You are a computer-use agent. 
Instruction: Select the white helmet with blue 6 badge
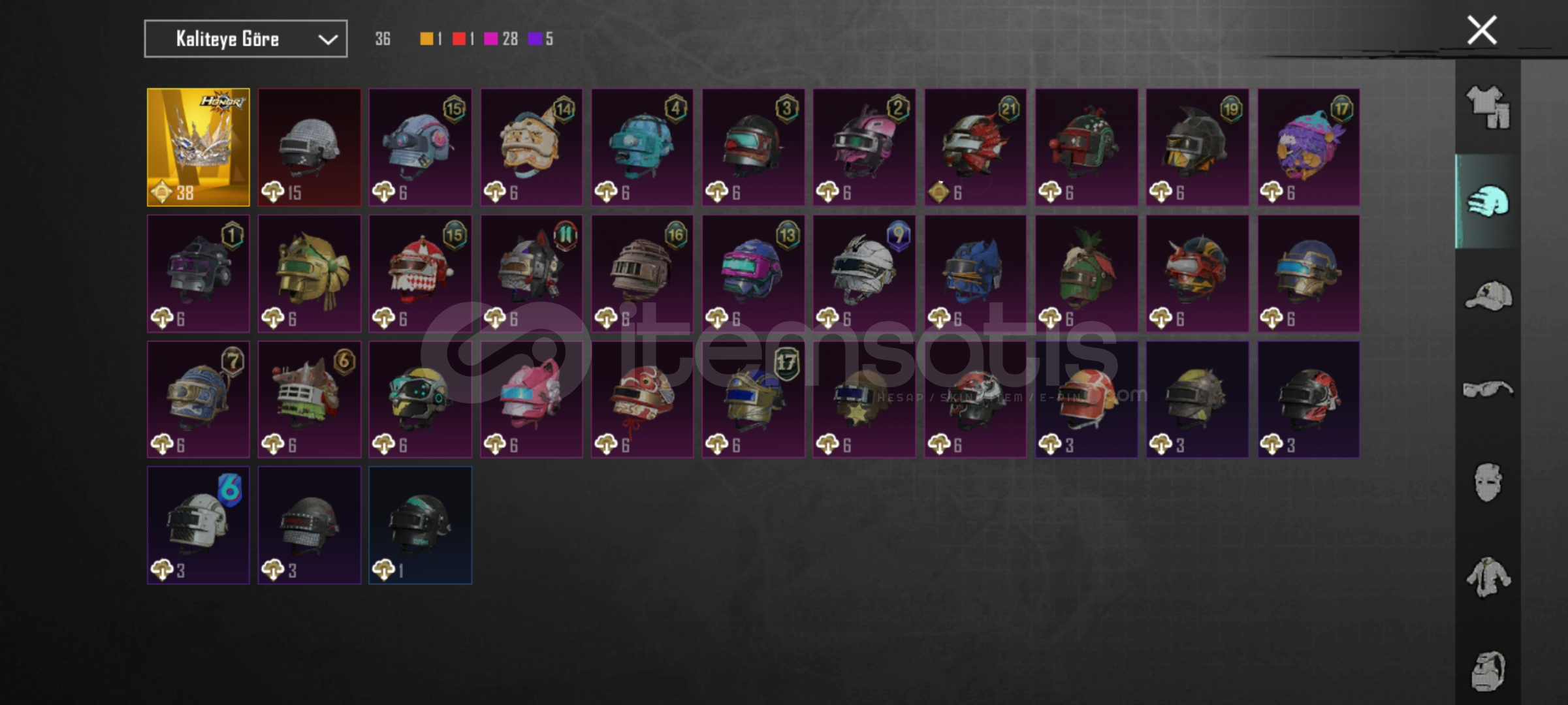click(199, 525)
